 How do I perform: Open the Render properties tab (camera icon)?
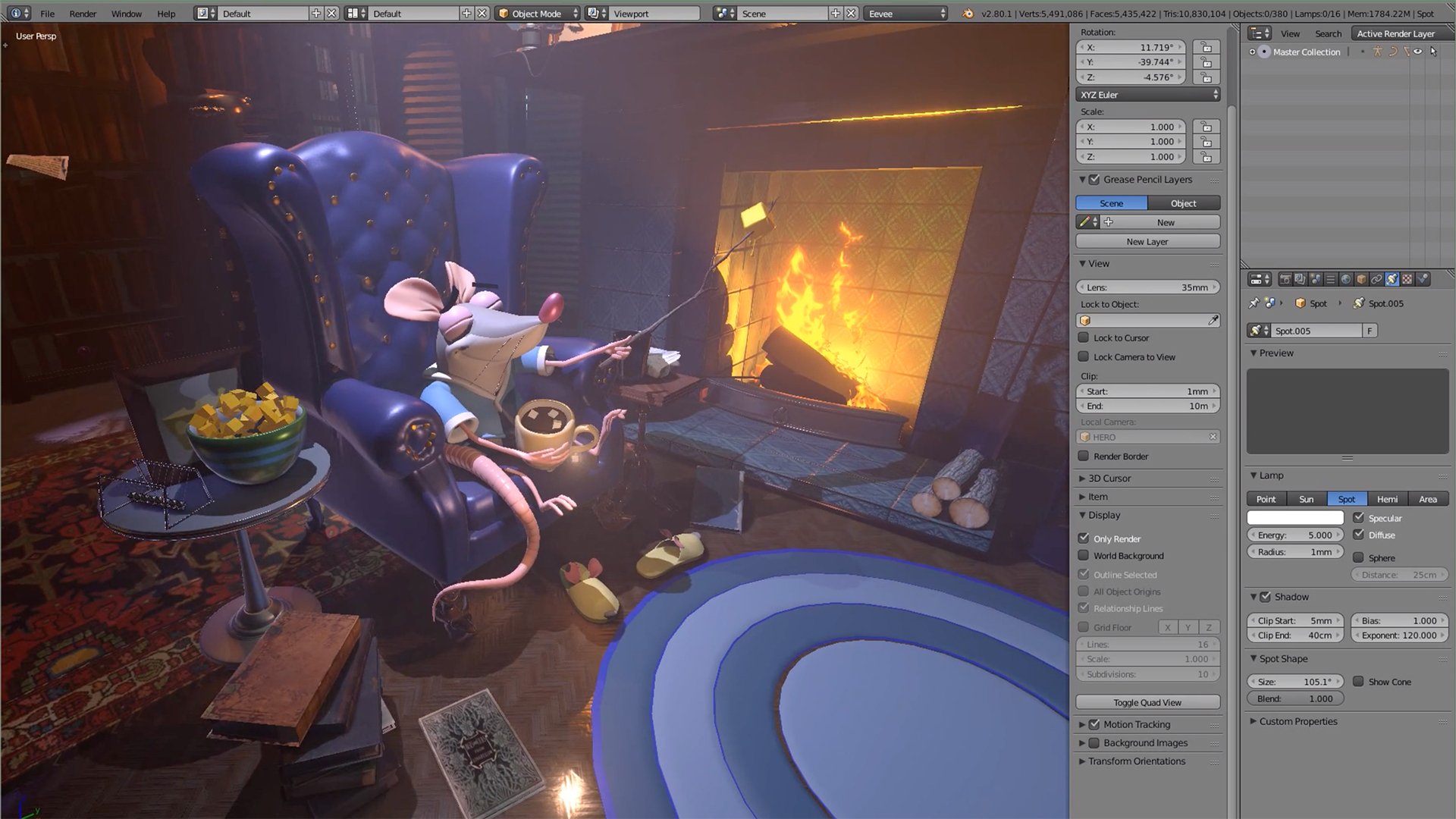coord(1285,279)
